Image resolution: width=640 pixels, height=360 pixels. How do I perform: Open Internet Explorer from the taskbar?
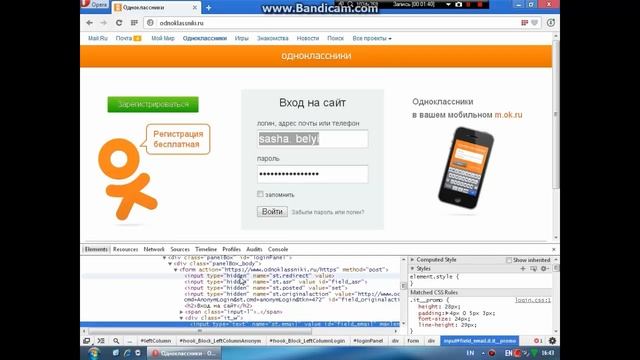point(127,353)
